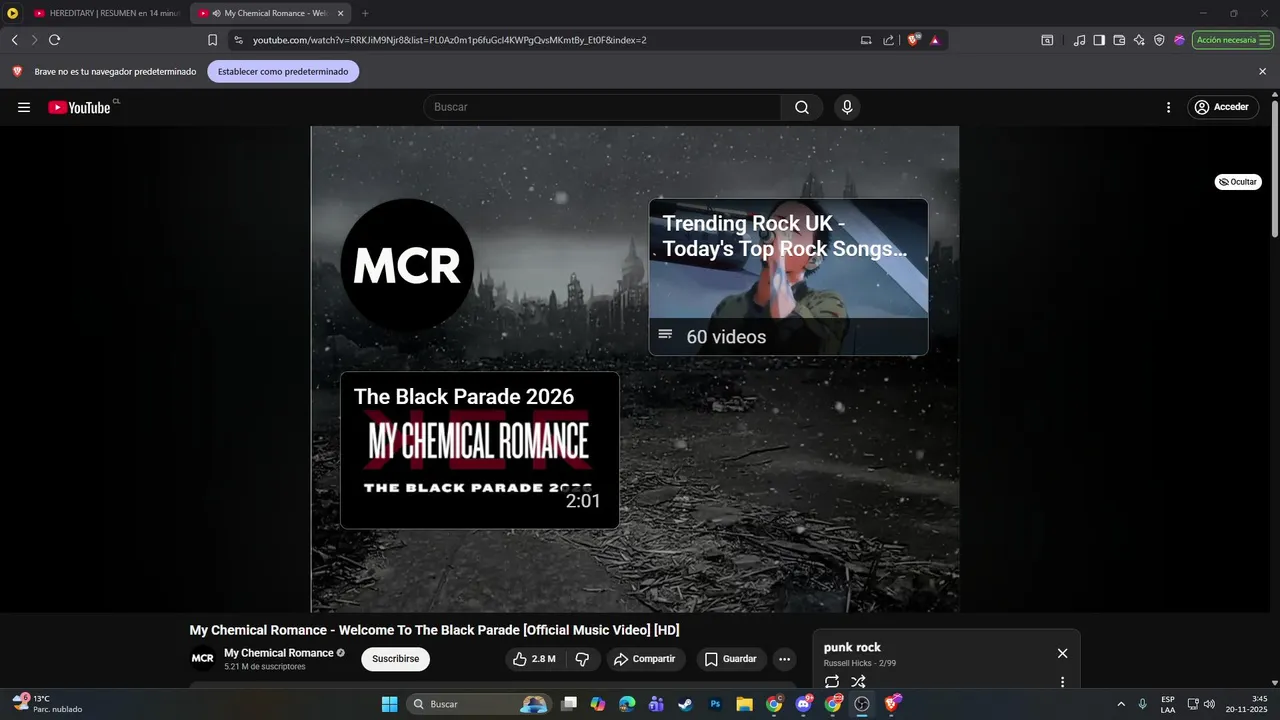Open The Black Parade 2026 video card

[480, 450]
